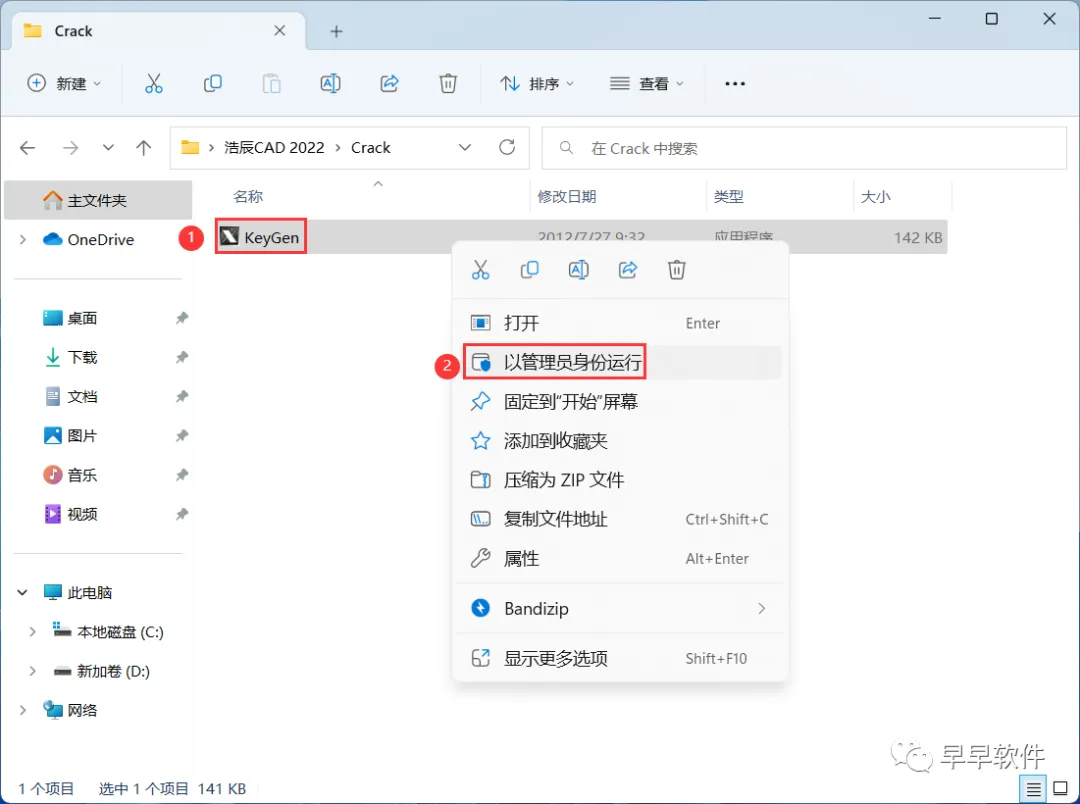Unpin 桌面 via its pin icon
The height and width of the screenshot is (804, 1080).
click(181, 318)
